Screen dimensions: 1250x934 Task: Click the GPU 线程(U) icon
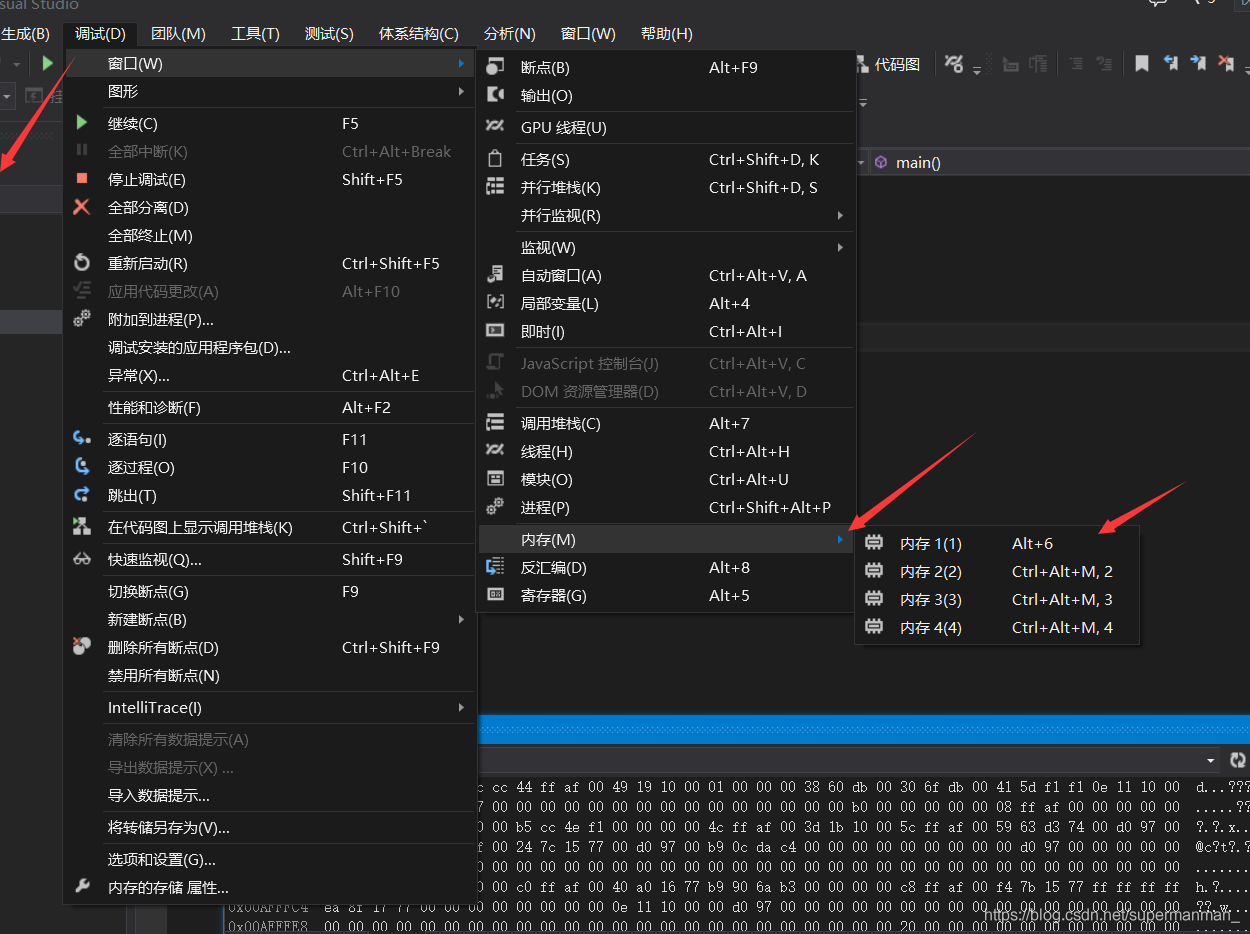tap(495, 127)
